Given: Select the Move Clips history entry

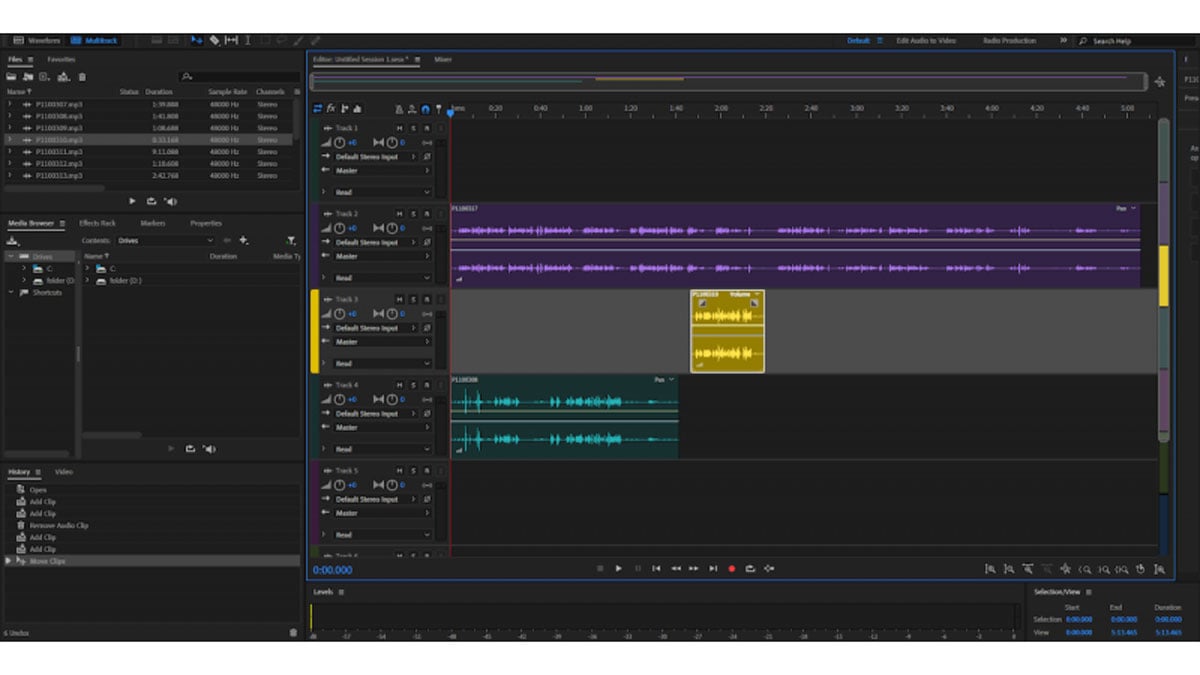Looking at the screenshot, I should coord(150,562).
